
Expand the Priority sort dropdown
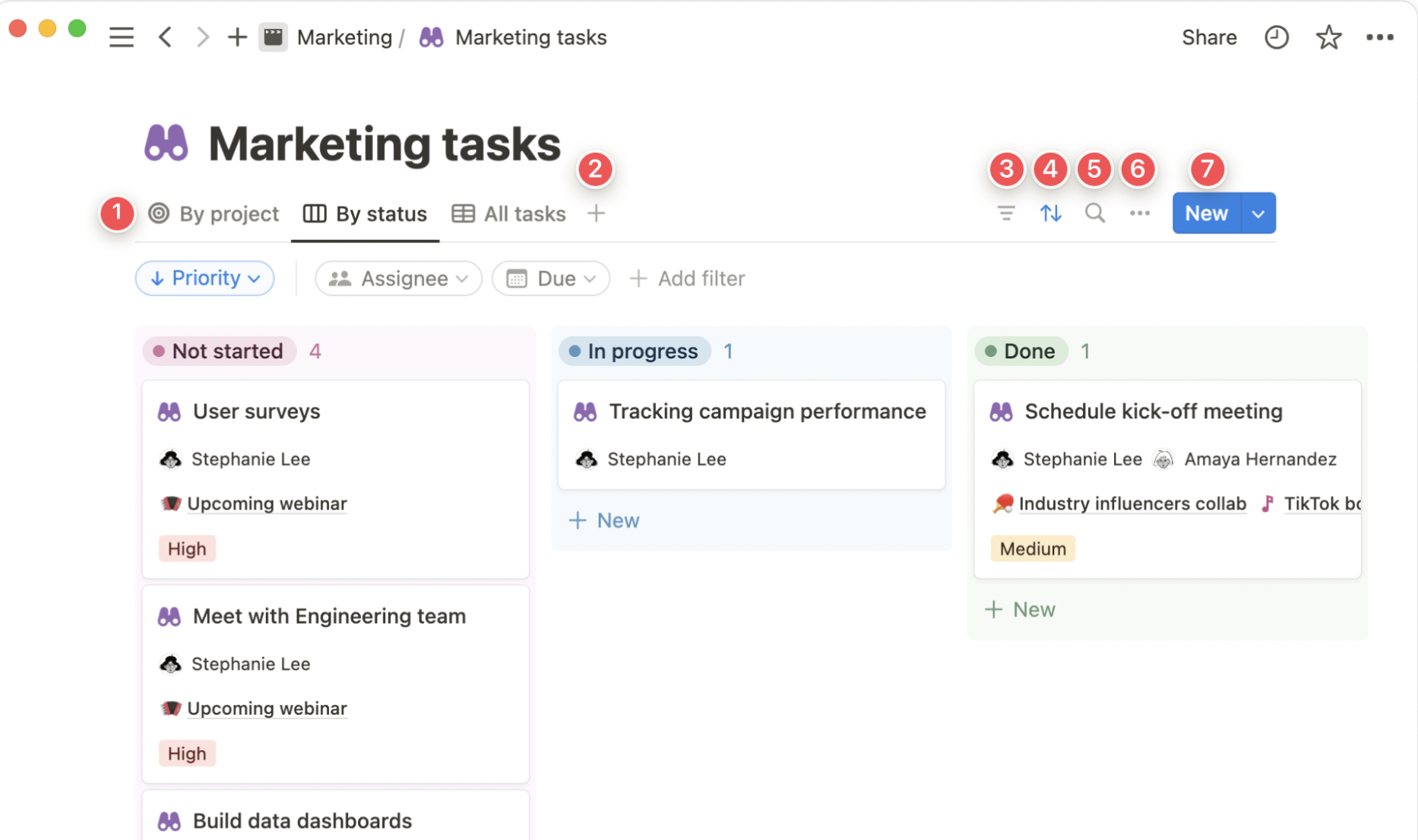(204, 278)
